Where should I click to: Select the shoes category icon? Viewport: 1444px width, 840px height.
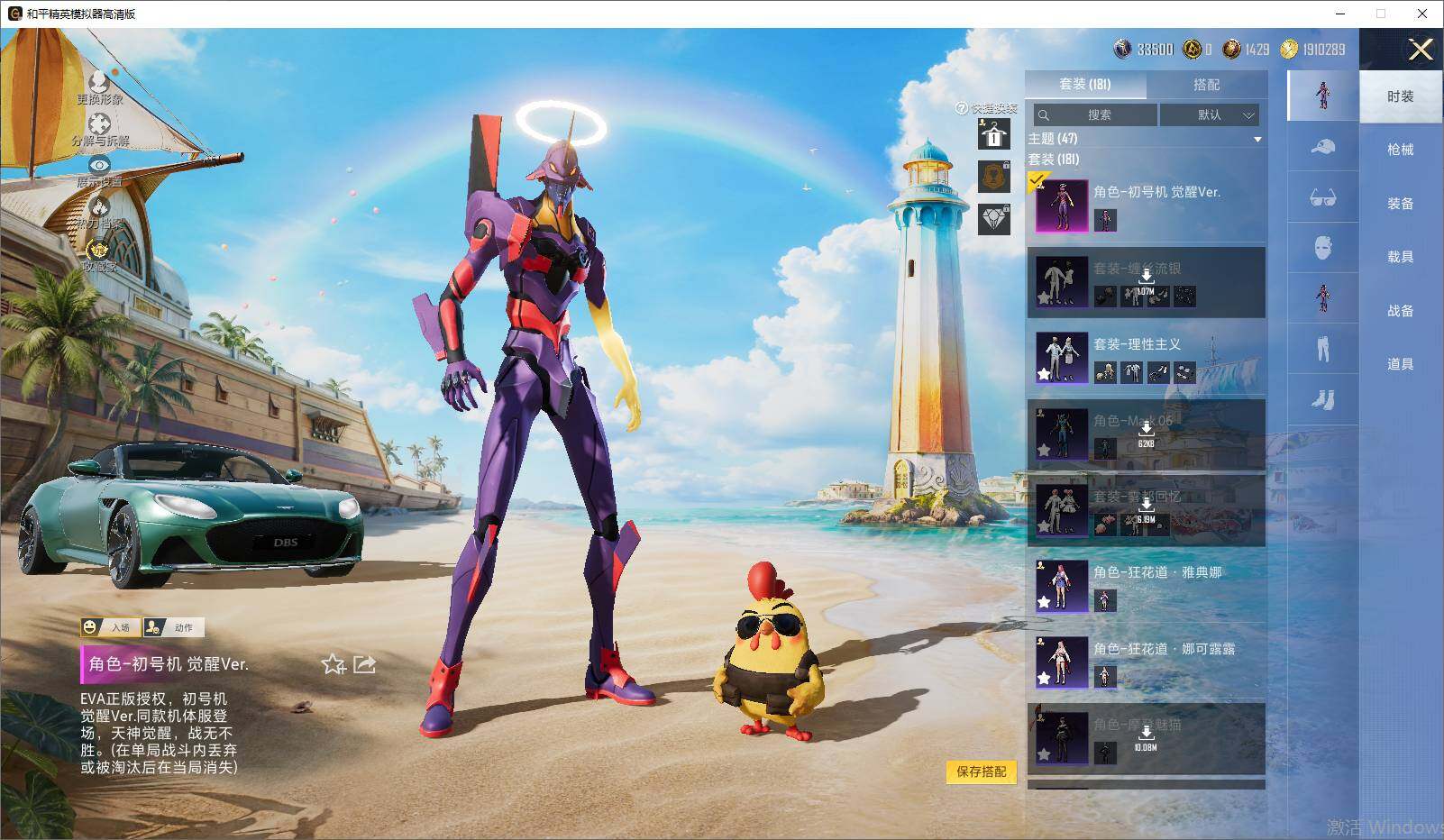[1323, 399]
